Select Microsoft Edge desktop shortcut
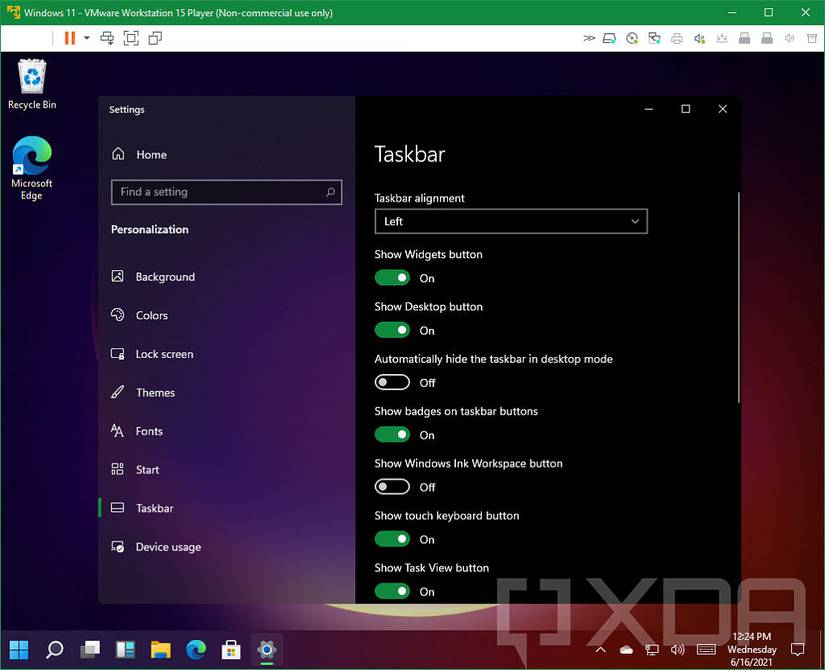825x670 pixels. pyautogui.click(x=32, y=168)
